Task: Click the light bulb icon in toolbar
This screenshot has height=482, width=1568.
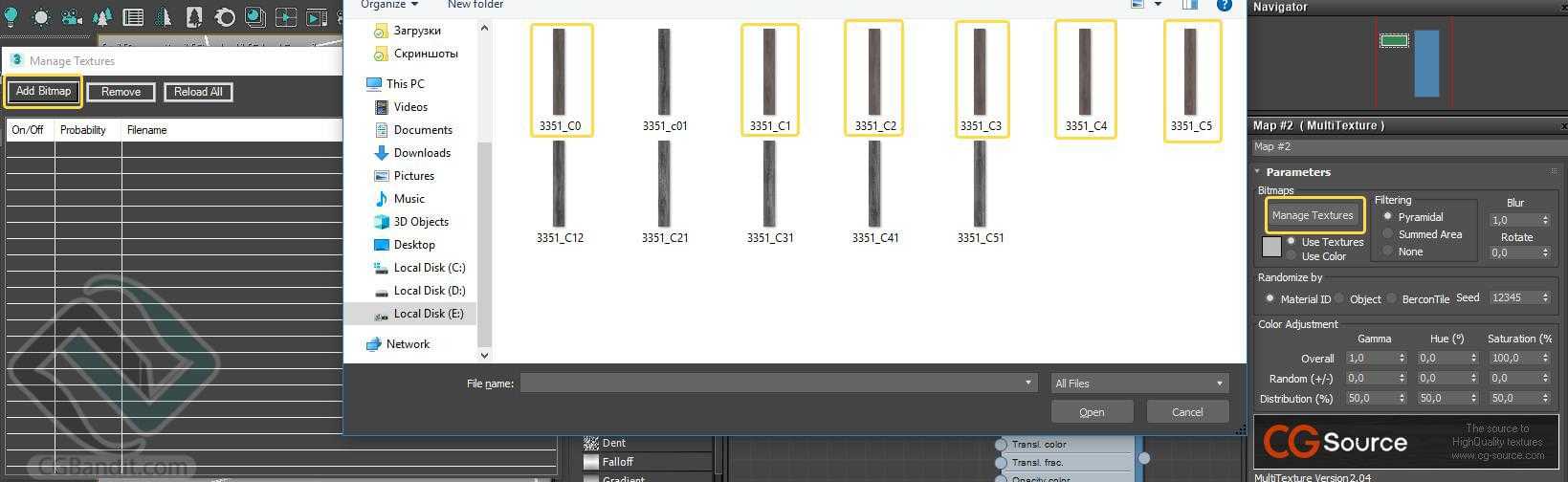Action: (x=11, y=16)
